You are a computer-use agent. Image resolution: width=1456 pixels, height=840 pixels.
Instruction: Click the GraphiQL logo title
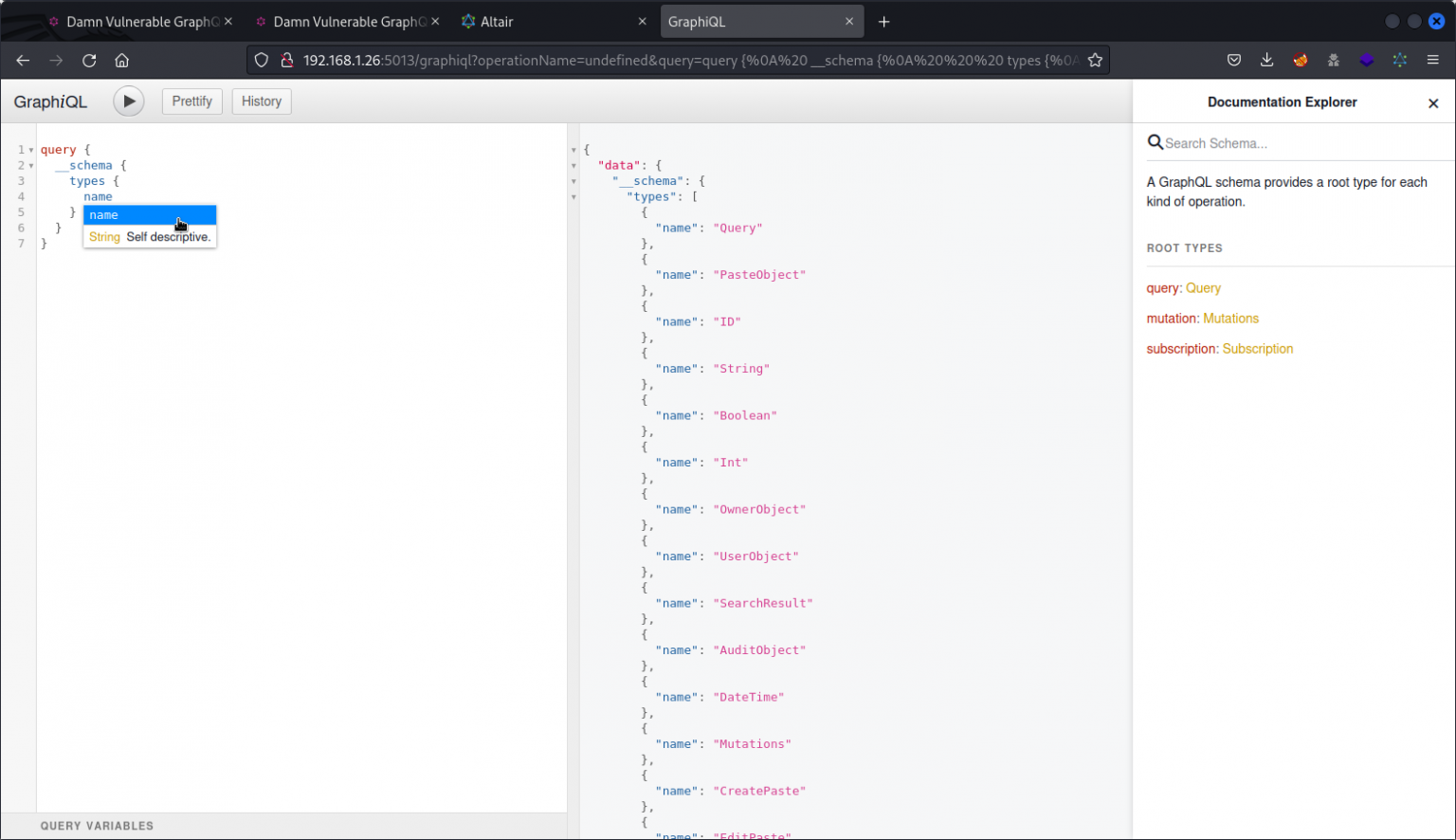pyautogui.click(x=50, y=101)
